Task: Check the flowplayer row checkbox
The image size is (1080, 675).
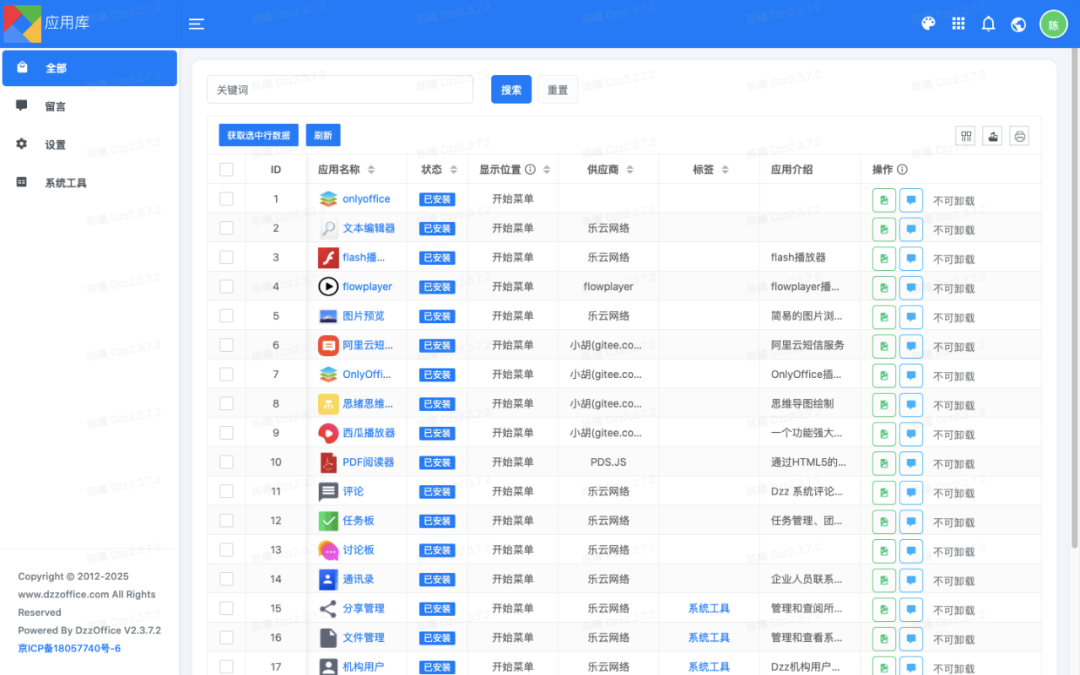Action: pos(227,287)
